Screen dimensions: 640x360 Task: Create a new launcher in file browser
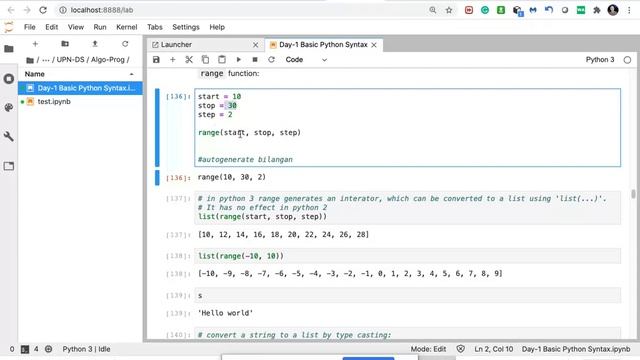pyautogui.click(x=35, y=44)
